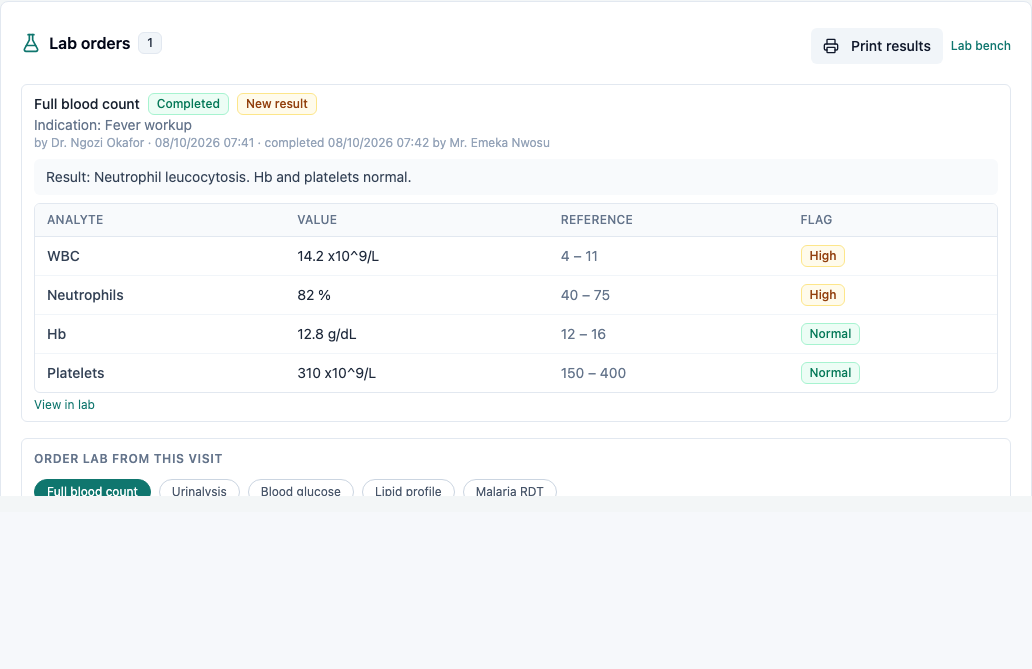Open the Lab bench link
1032x669 pixels.
(981, 46)
